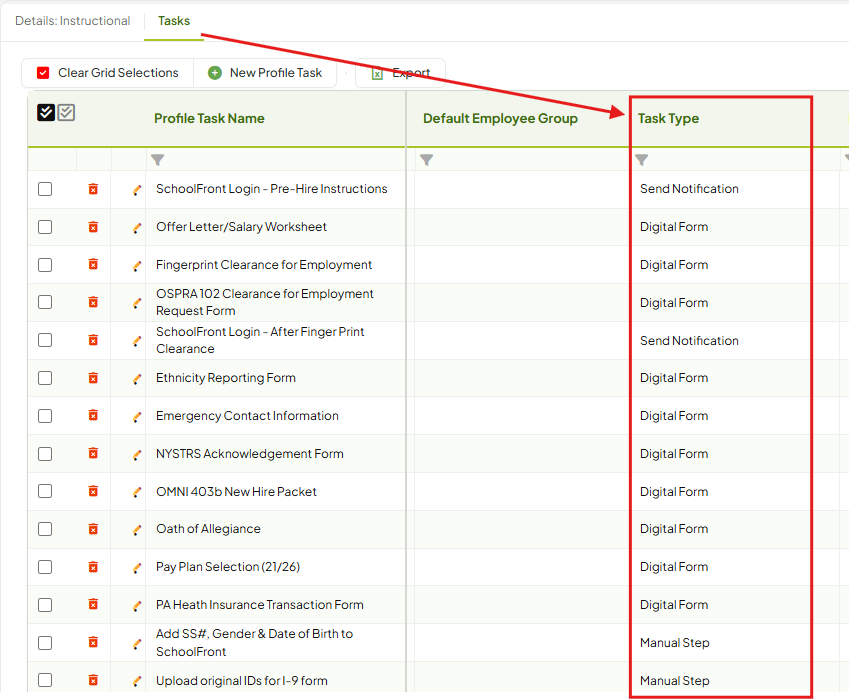This screenshot has width=849, height=699.
Task: Click pencil icon for NYSTRS Acknowledgement Form
Action: coord(137,454)
